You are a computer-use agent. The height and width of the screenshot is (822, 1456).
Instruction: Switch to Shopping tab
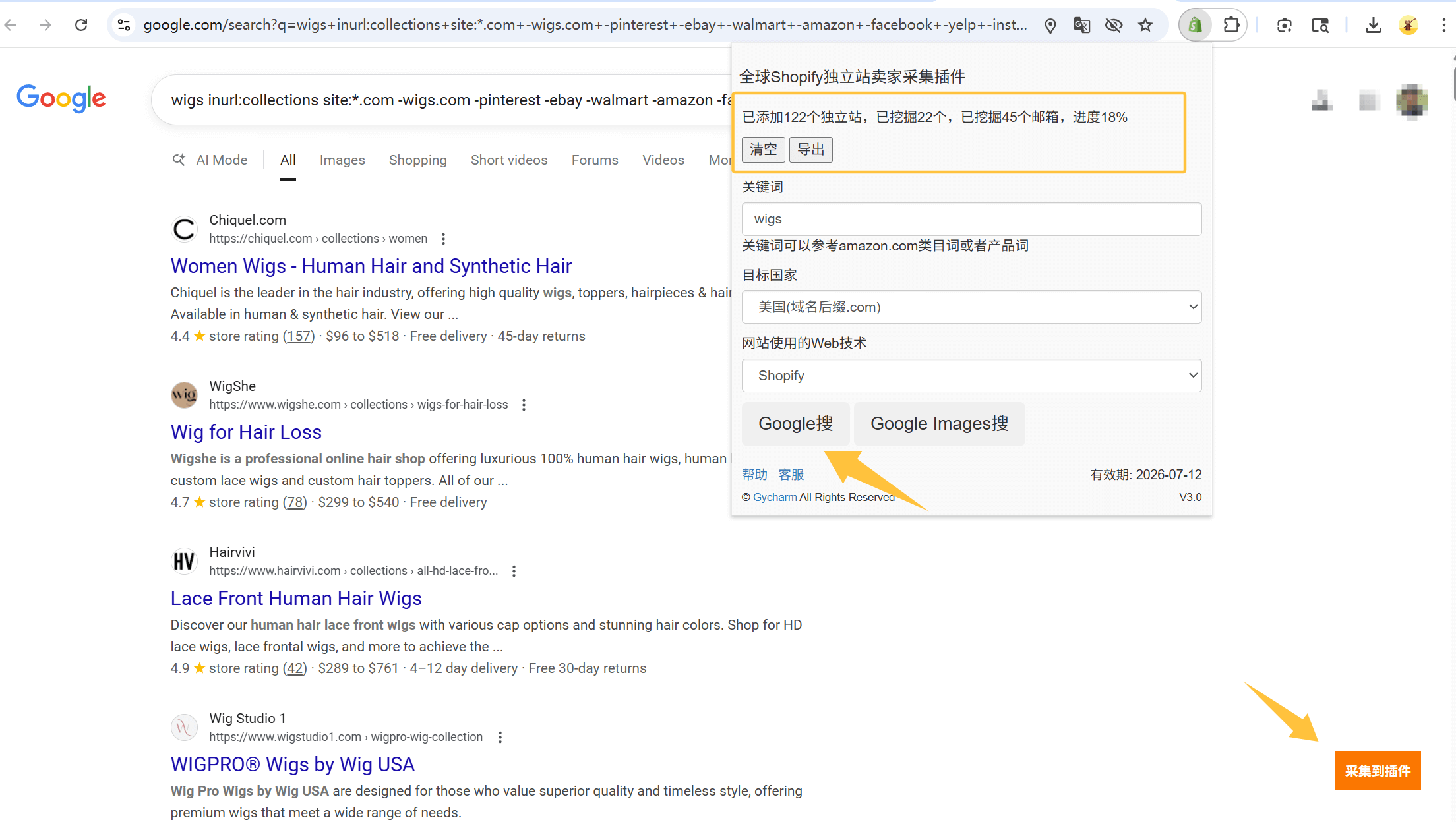coord(417,160)
